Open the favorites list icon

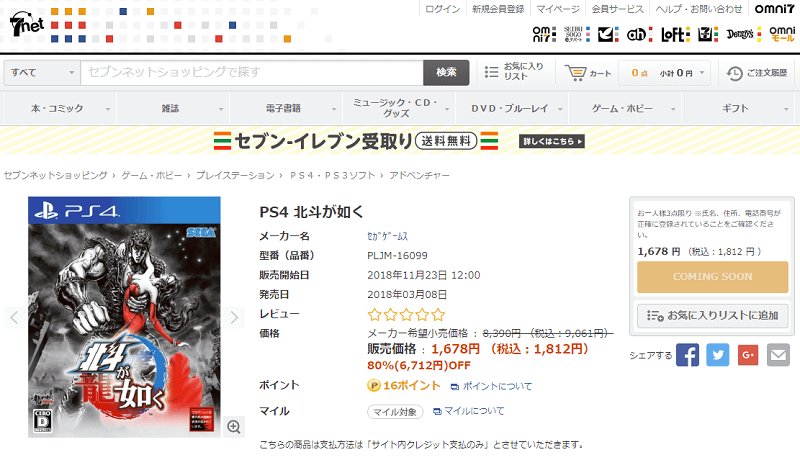[491, 72]
